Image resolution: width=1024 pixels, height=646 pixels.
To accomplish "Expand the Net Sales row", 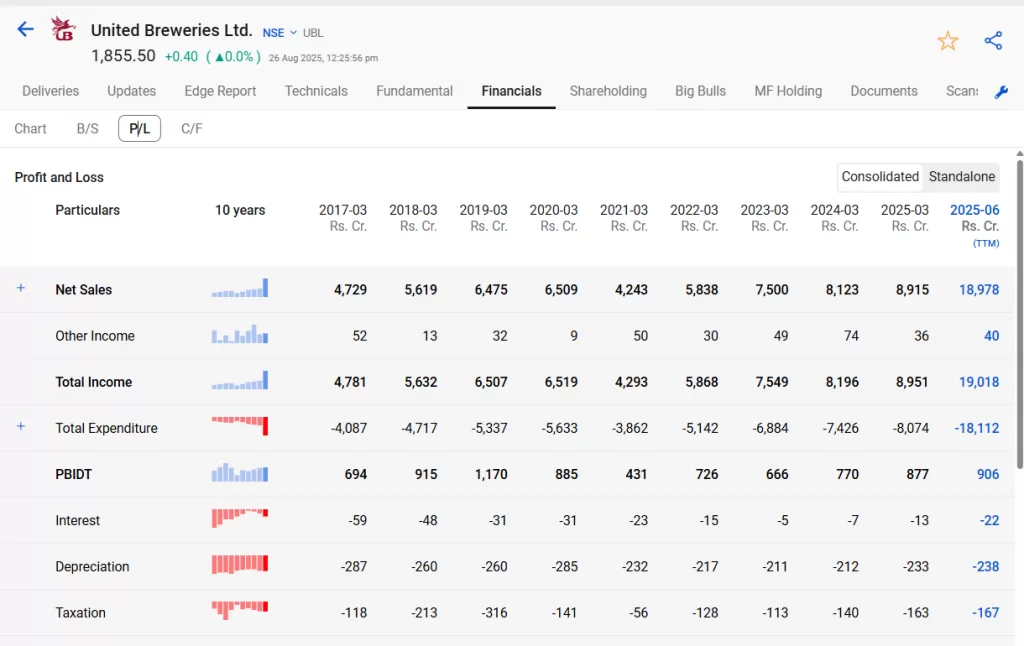I will pyautogui.click(x=21, y=288).
